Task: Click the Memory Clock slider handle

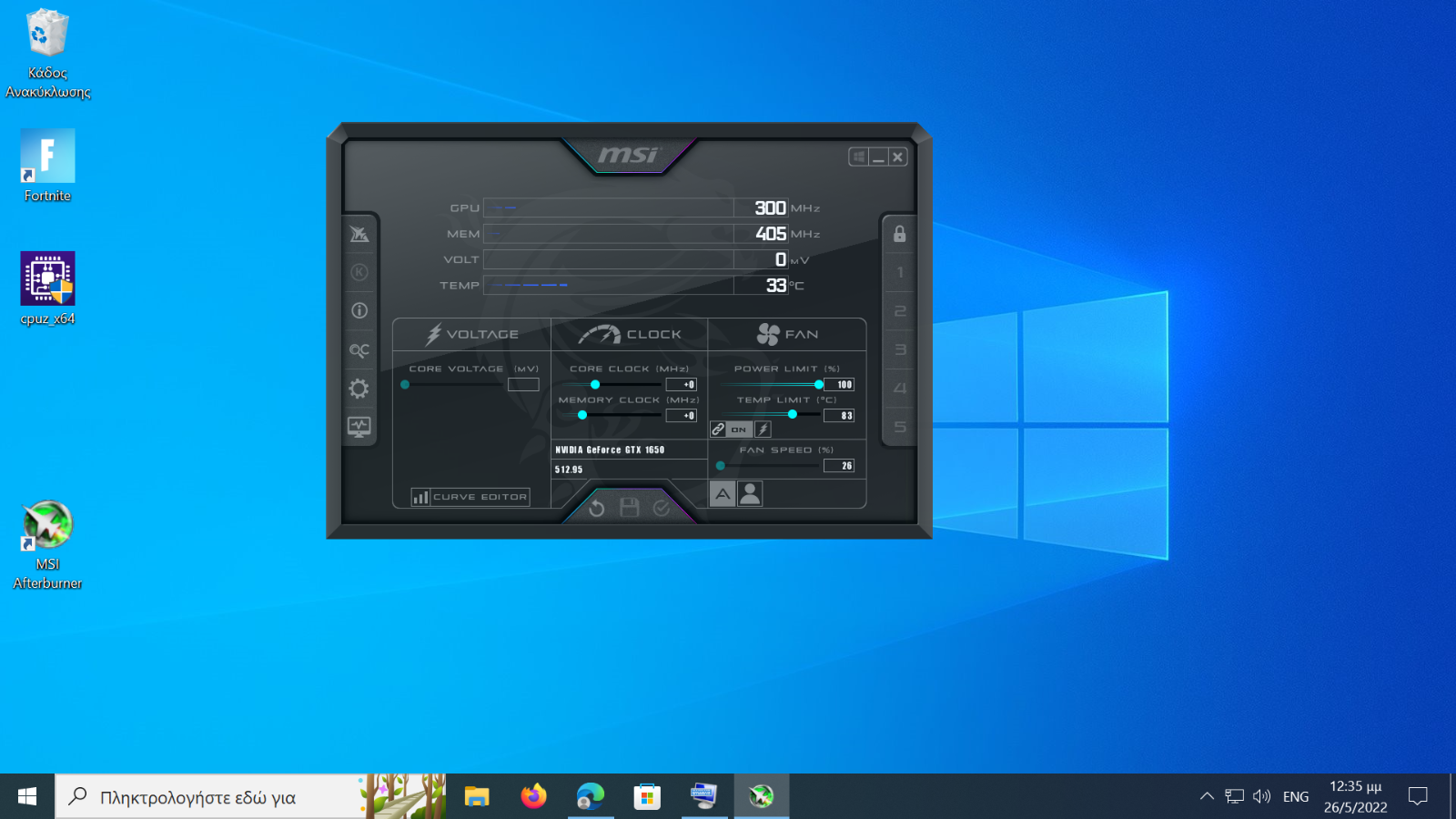Action: tap(582, 415)
